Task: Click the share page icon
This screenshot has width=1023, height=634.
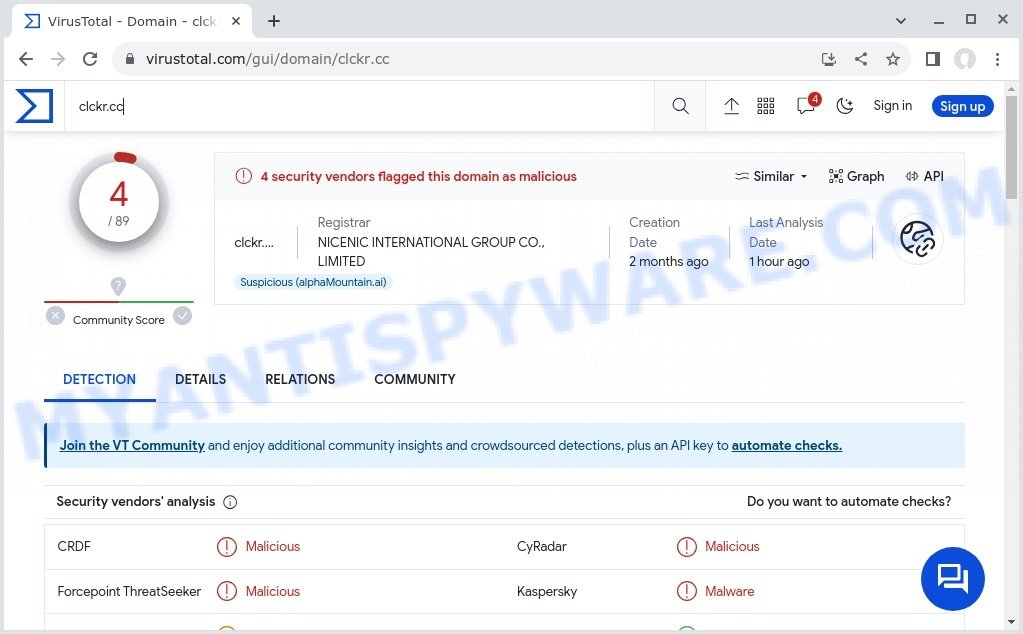Action: pos(861,59)
